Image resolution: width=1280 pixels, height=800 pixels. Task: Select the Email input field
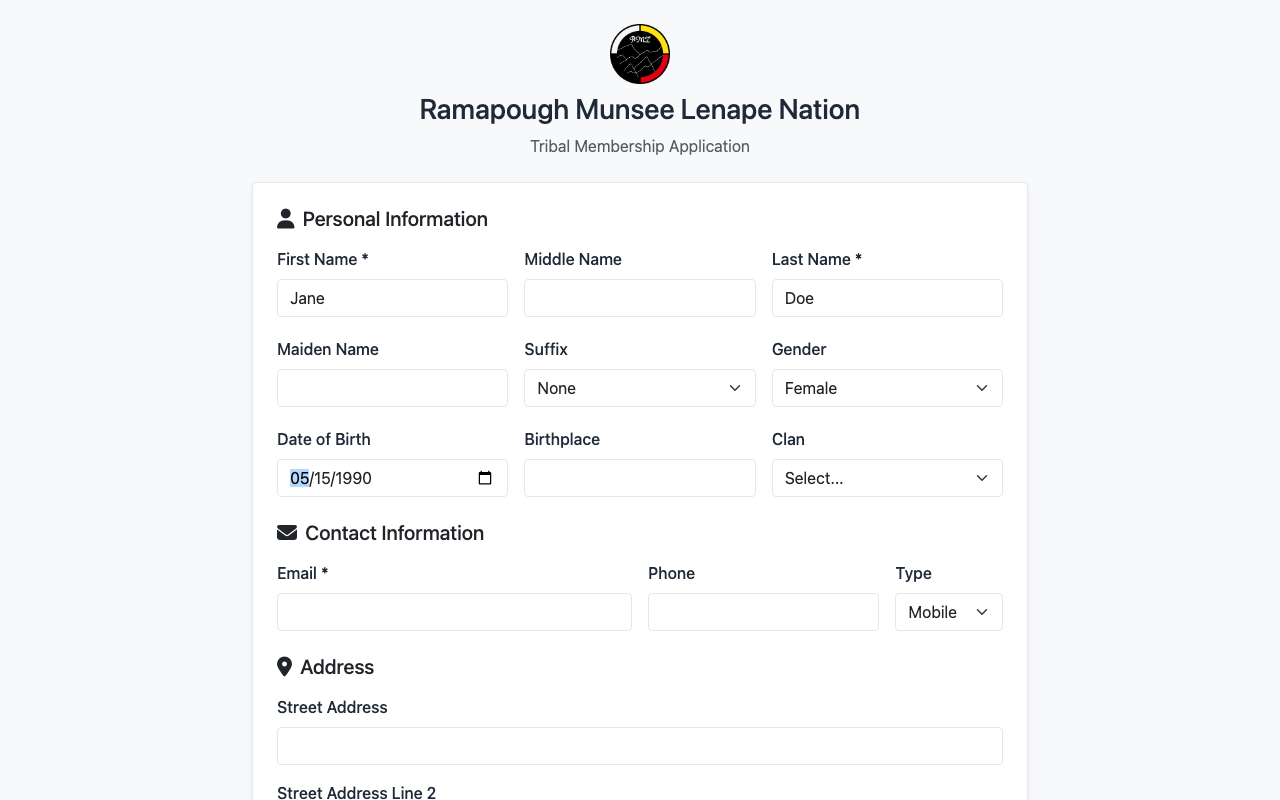click(454, 611)
